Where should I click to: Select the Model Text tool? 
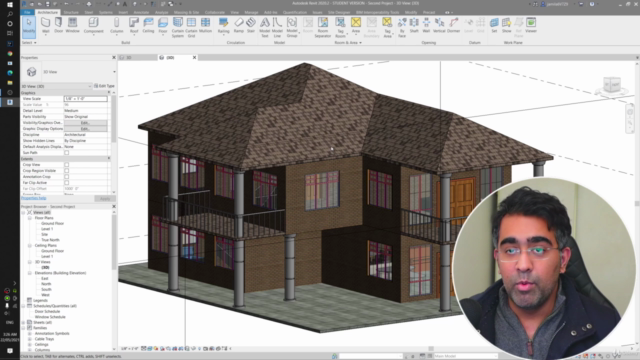(264, 27)
